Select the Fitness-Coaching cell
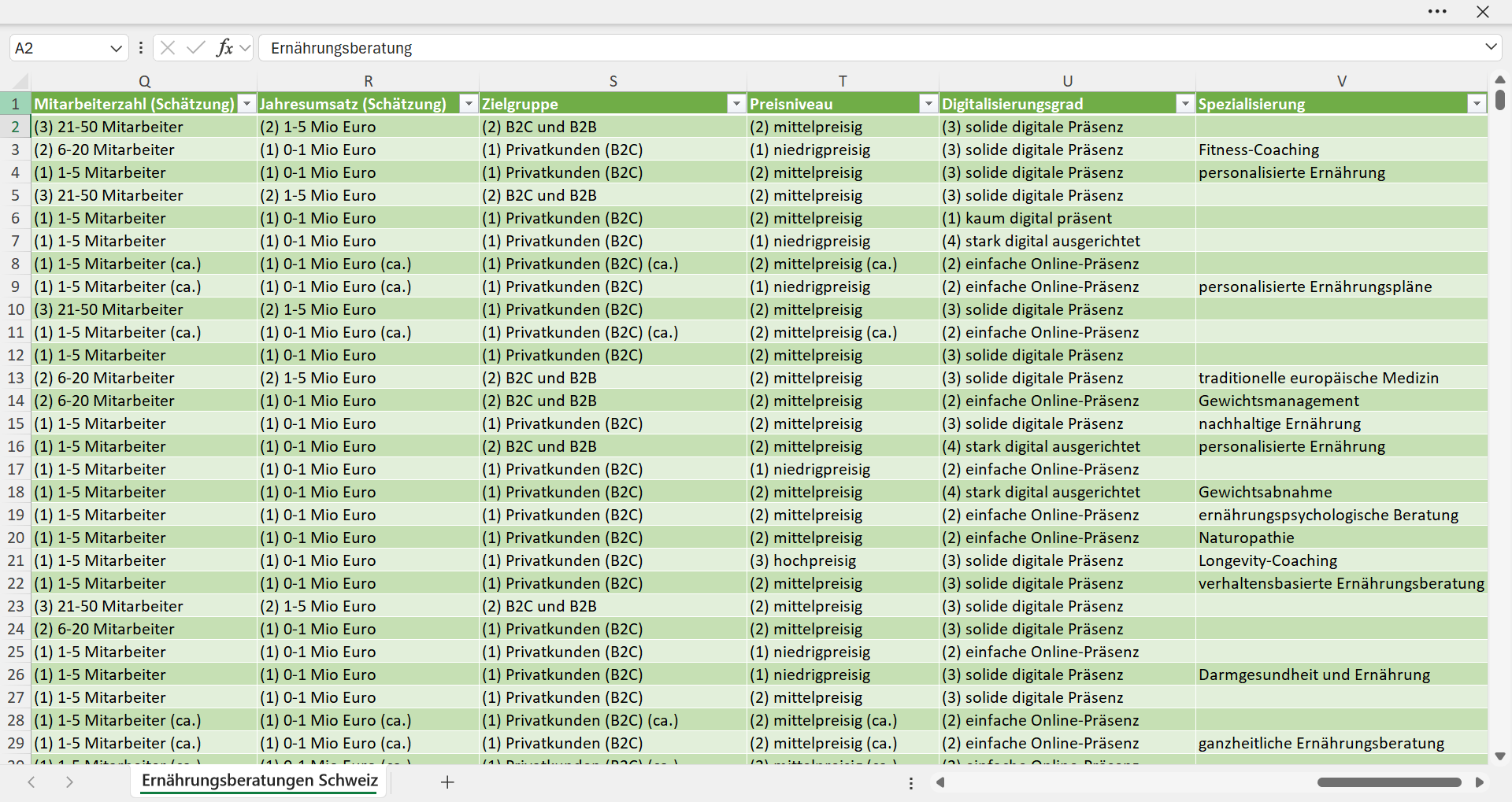This screenshot has height=802, width=1512. click(1341, 150)
